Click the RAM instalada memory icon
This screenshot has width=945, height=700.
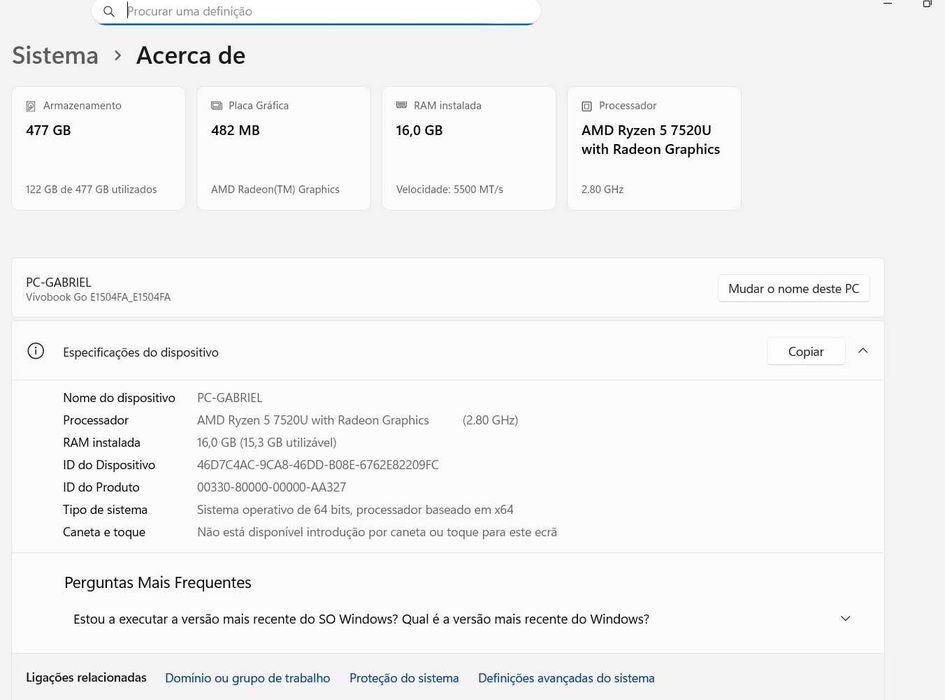[401, 106]
